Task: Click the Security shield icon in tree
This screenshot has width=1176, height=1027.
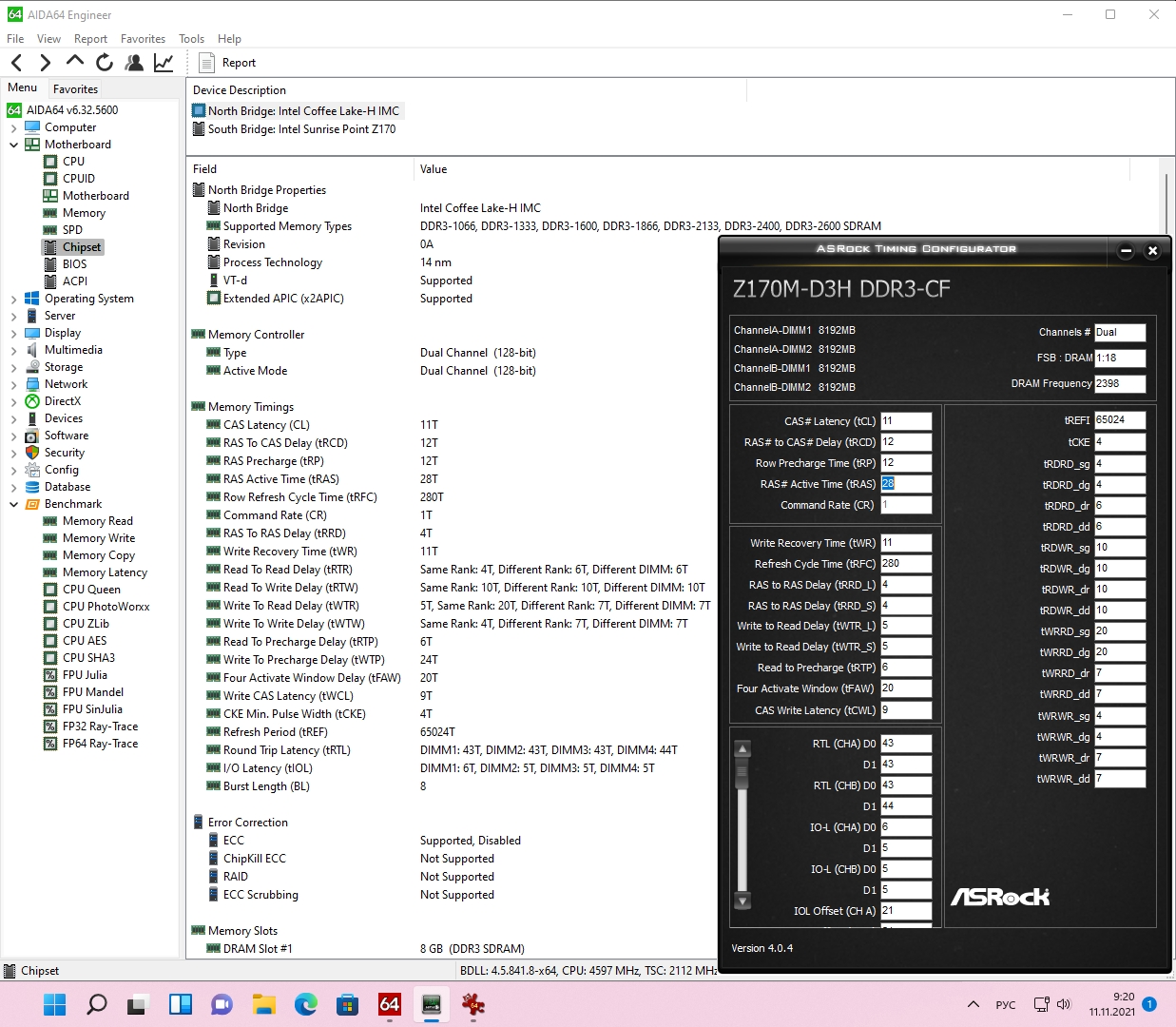Action: pos(32,453)
